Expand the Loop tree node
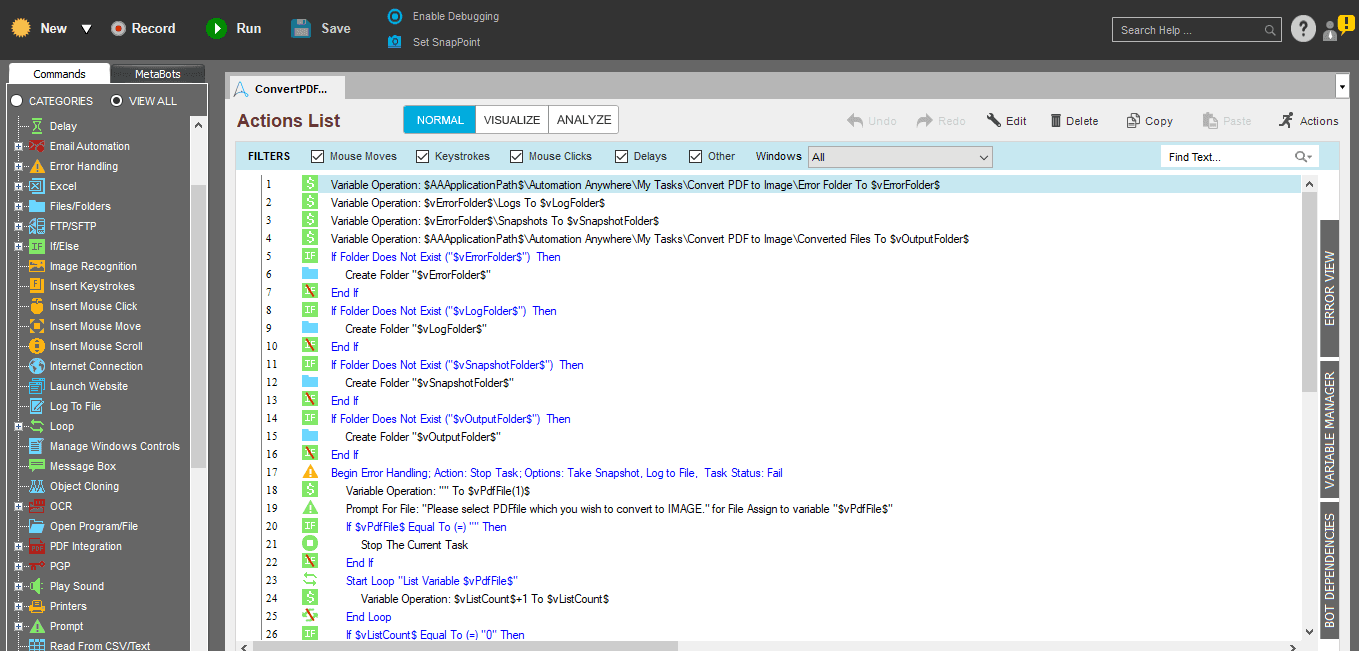Viewport: 1359px width, 651px height. [x=18, y=426]
